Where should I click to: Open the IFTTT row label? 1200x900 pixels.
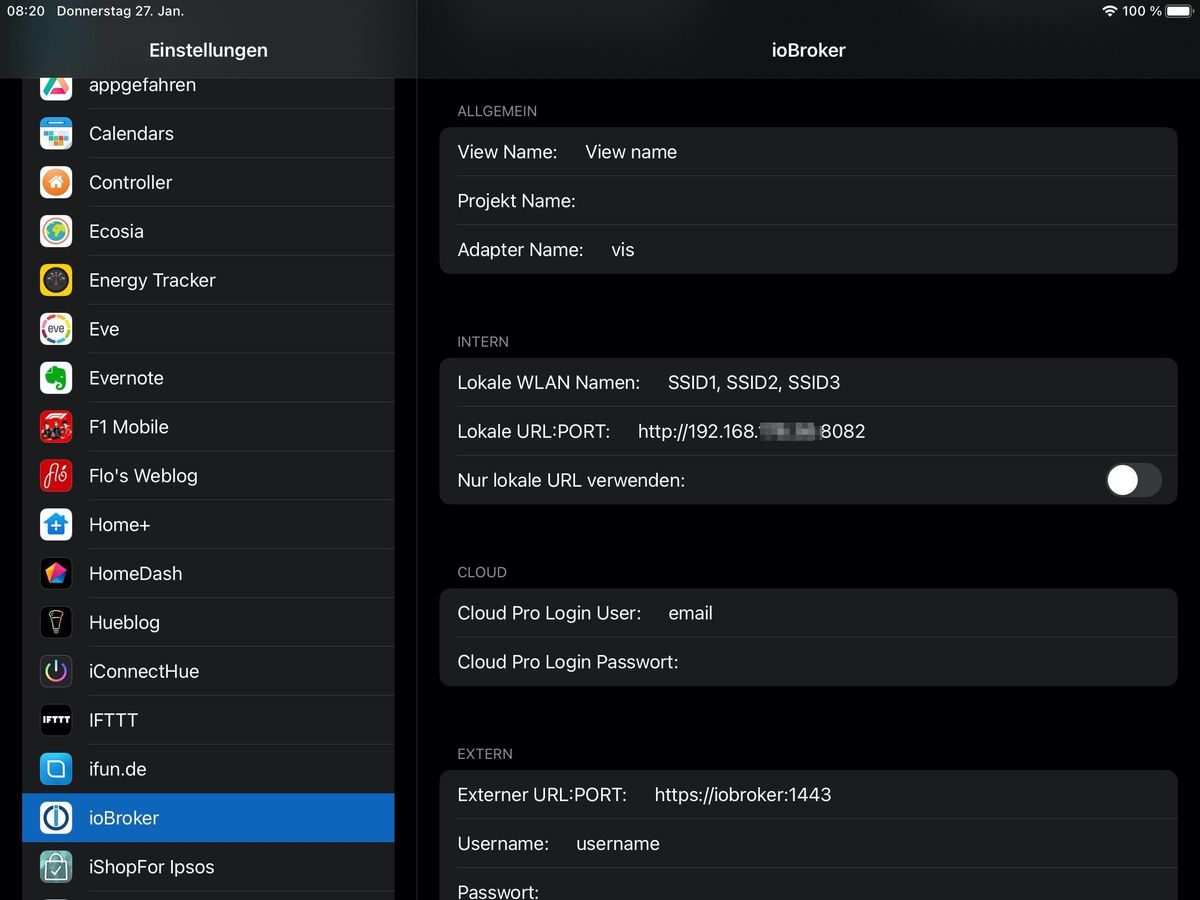click(x=113, y=720)
